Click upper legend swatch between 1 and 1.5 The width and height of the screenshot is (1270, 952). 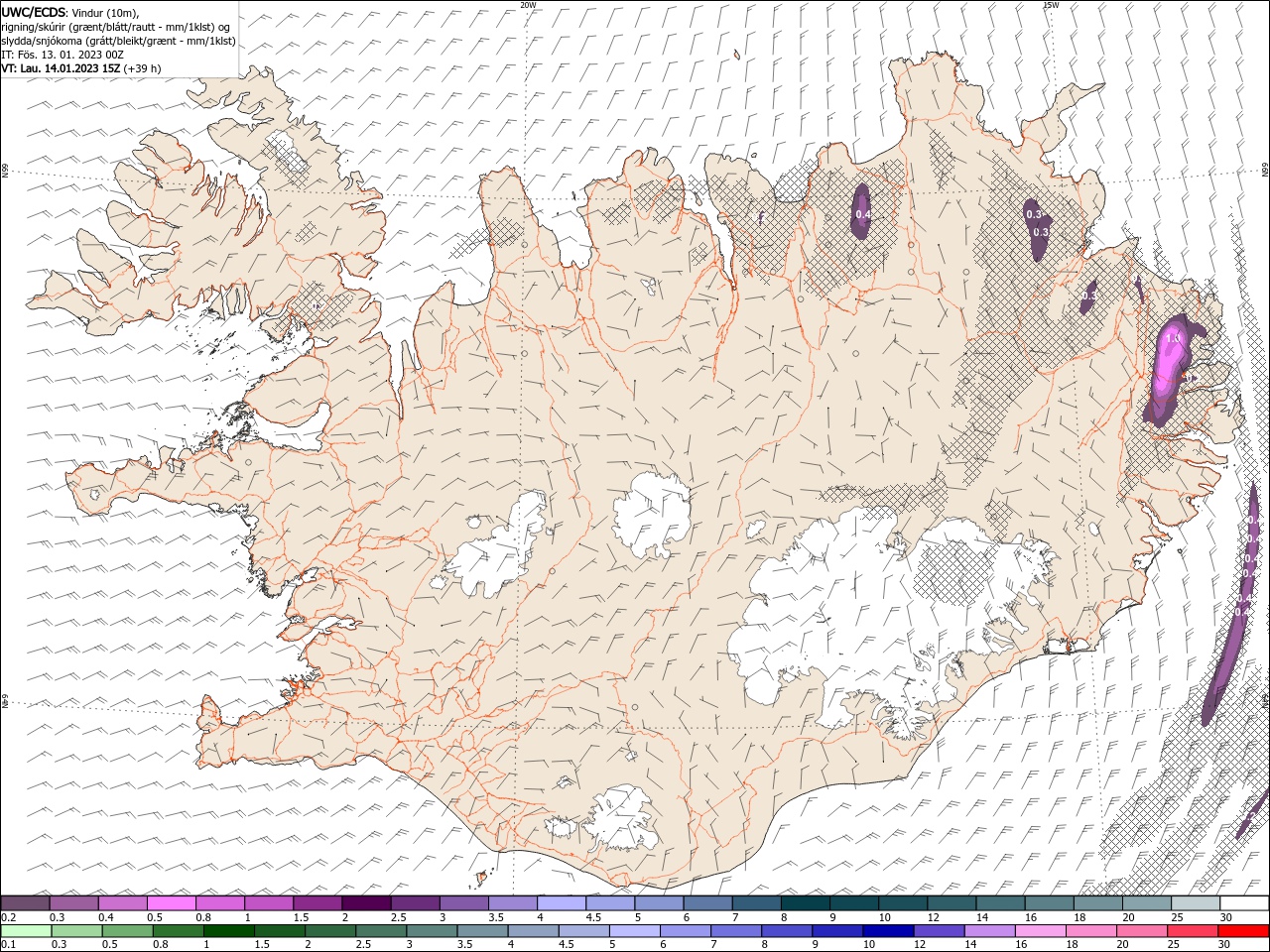(x=268, y=903)
